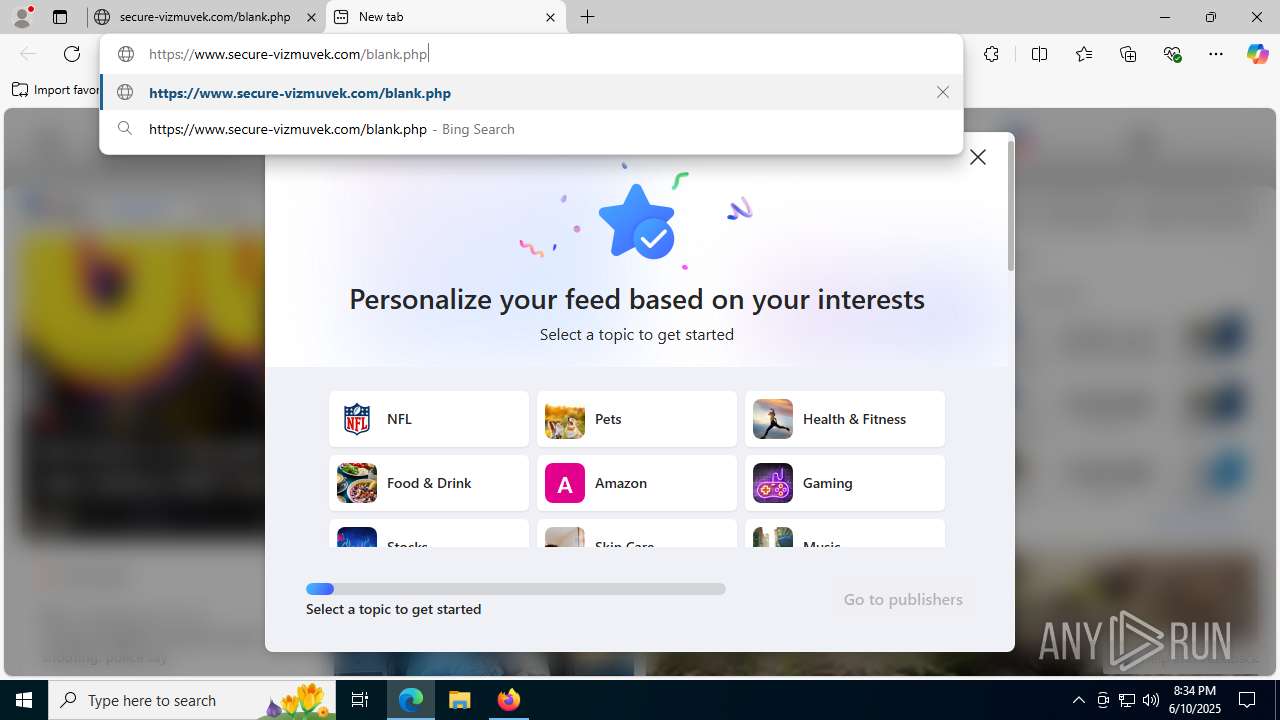Minimize the browser window
The width and height of the screenshot is (1280, 720).
[1165, 17]
